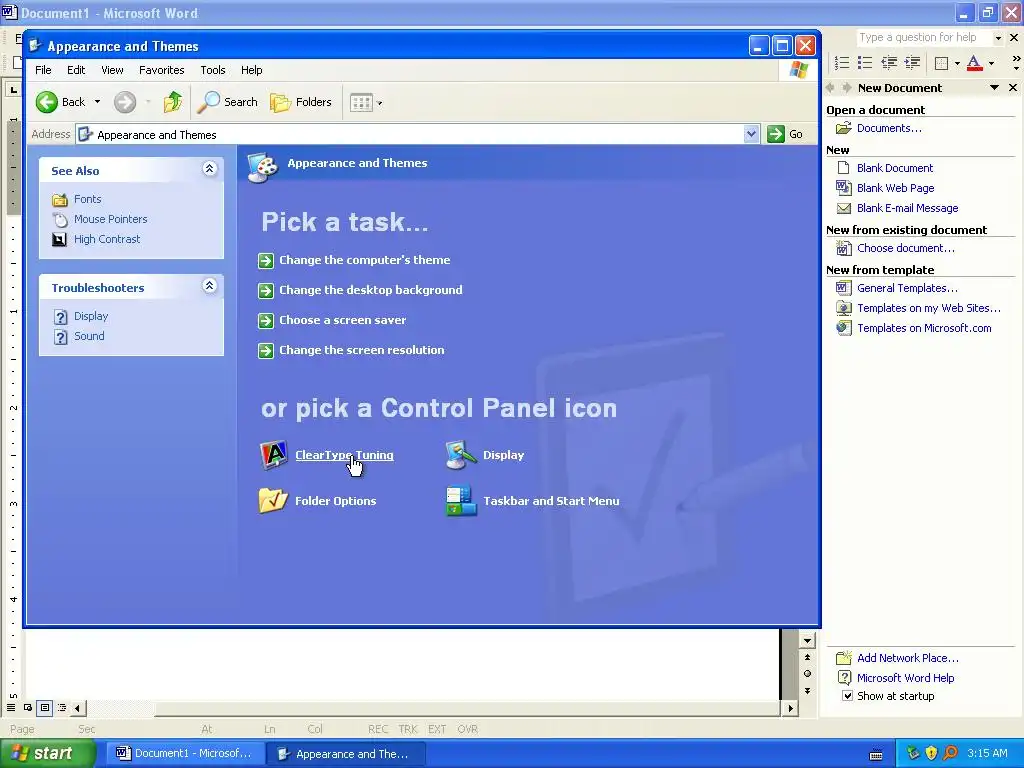
Task: Open the File menu in Appearance and Themes
Action: point(43,70)
